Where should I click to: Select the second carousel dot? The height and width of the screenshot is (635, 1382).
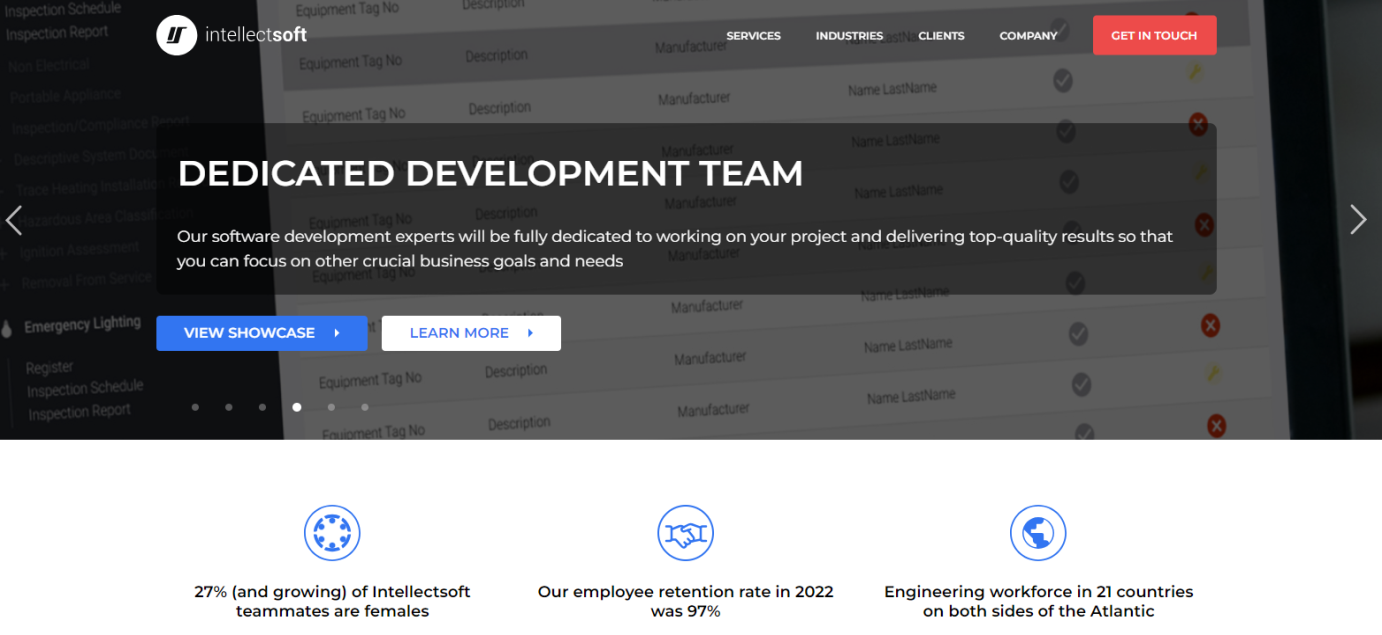pos(229,407)
